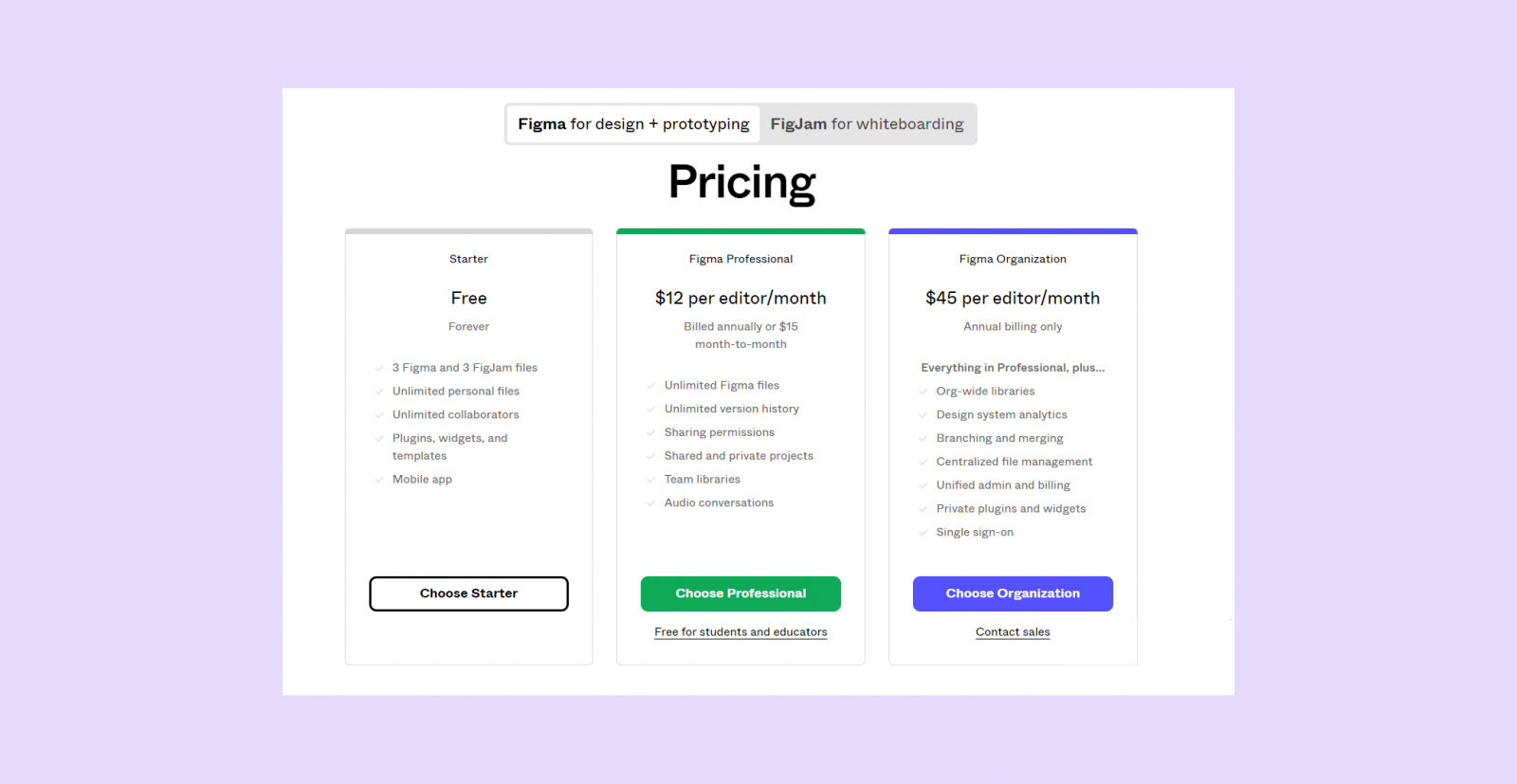1517x784 pixels.
Task: Click checkmark beside Team libraries
Action: tap(651, 480)
